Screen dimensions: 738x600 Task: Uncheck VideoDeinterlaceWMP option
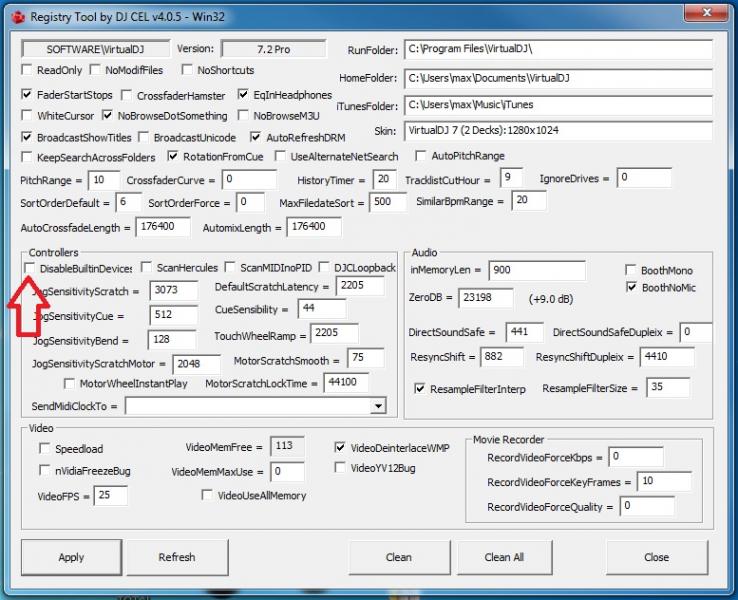click(341, 448)
